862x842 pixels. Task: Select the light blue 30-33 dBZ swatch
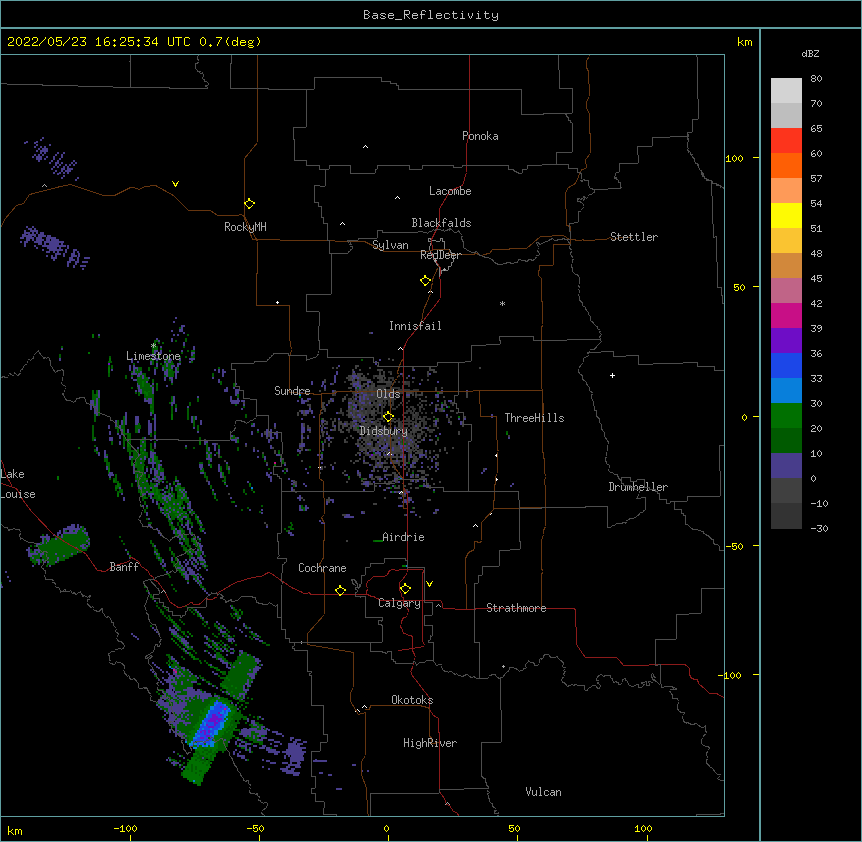(x=786, y=391)
